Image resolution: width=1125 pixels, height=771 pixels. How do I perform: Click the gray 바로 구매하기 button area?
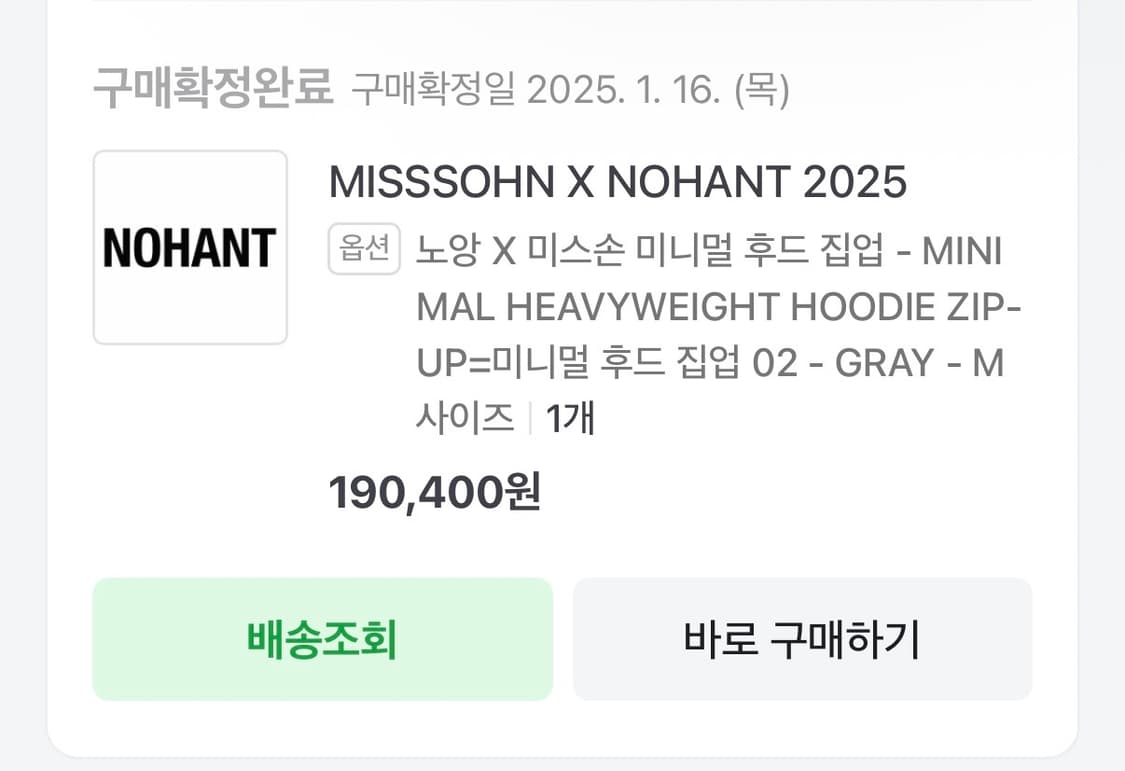(x=801, y=638)
